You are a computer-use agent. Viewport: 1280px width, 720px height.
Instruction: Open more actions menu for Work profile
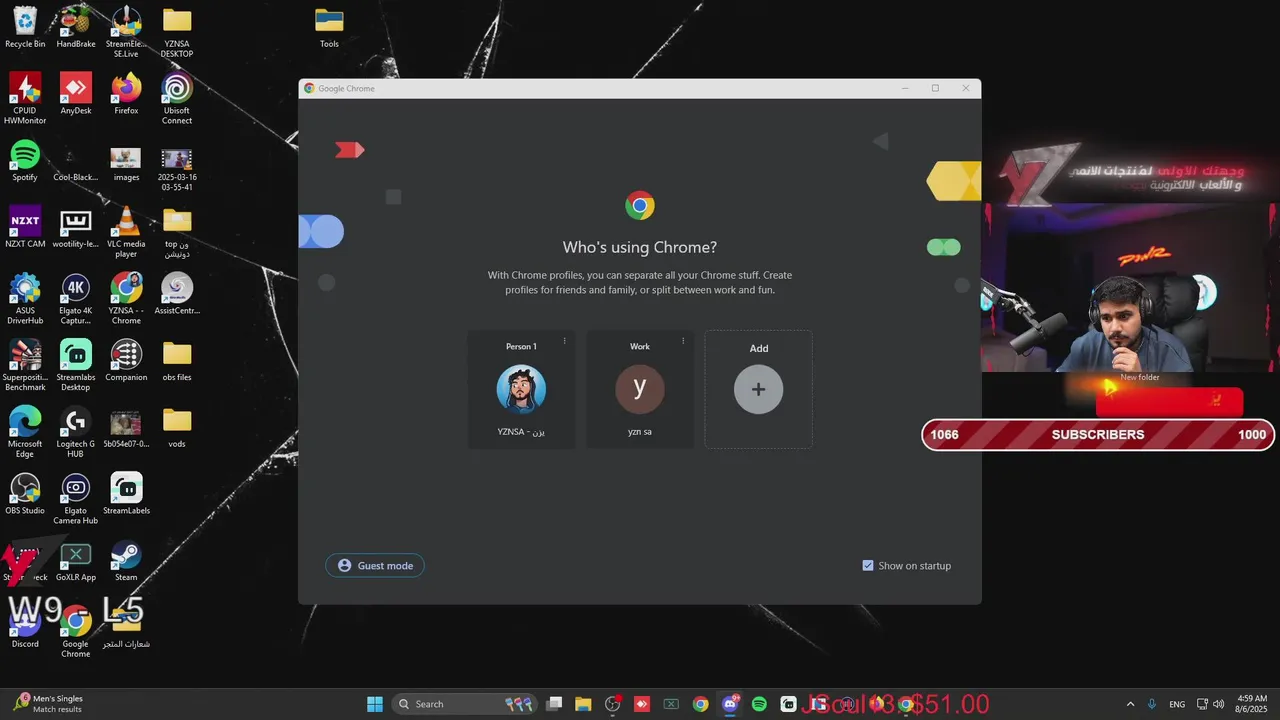[x=683, y=341]
